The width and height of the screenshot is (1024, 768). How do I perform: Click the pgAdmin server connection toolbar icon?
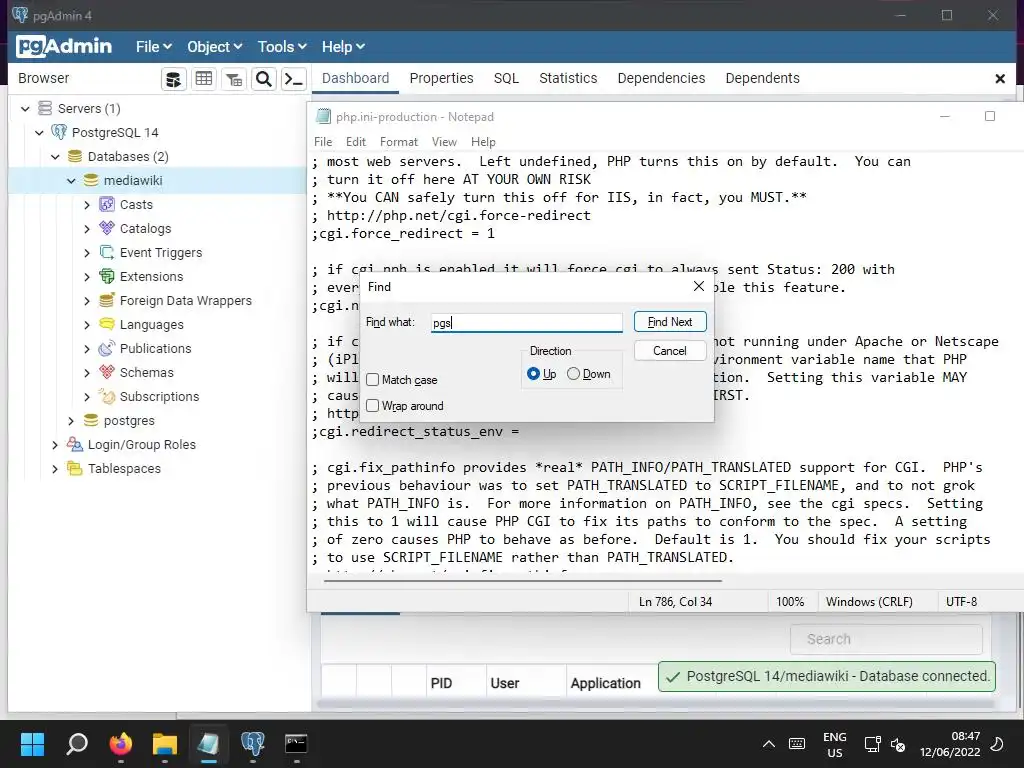point(174,79)
